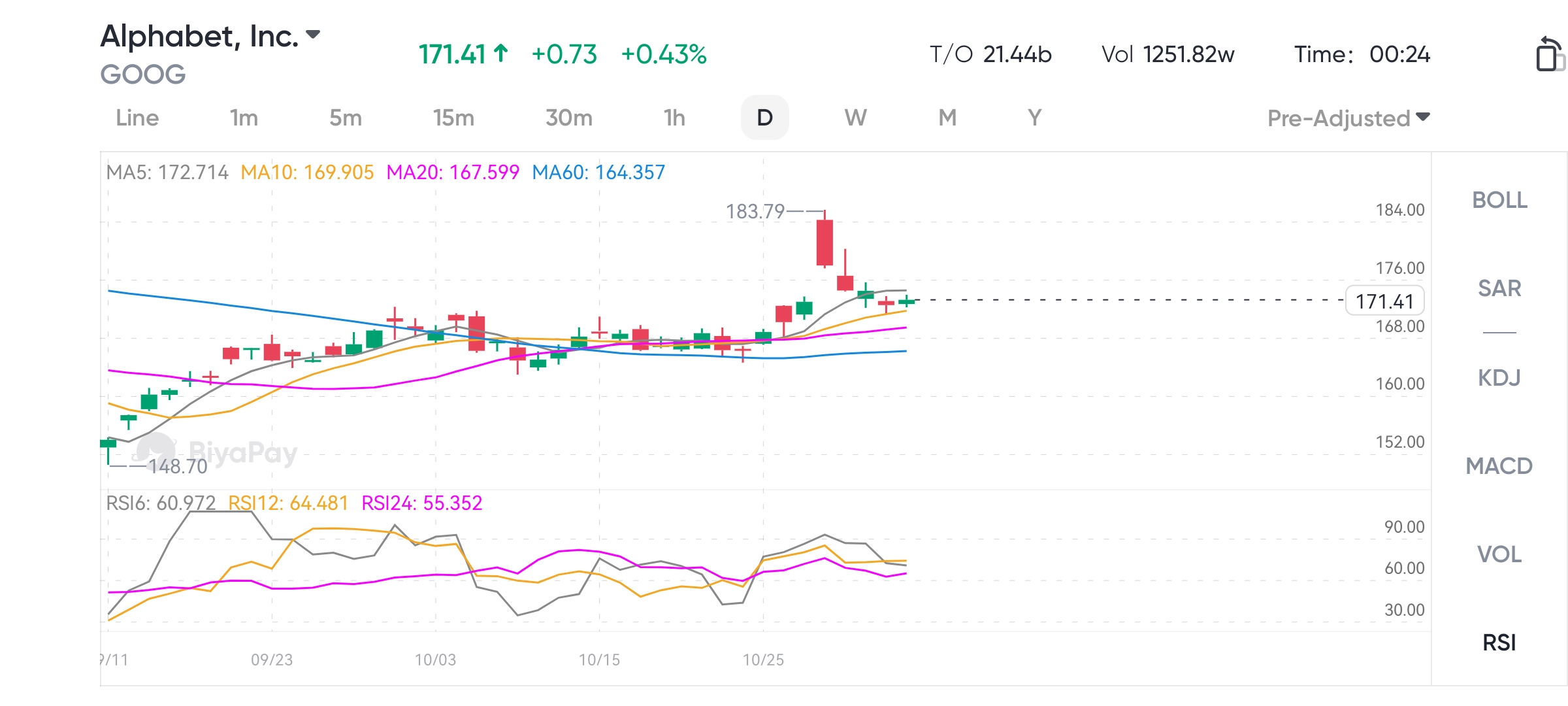Click the MA20: 167.599 legend
The image size is (1568, 706).
[453, 173]
